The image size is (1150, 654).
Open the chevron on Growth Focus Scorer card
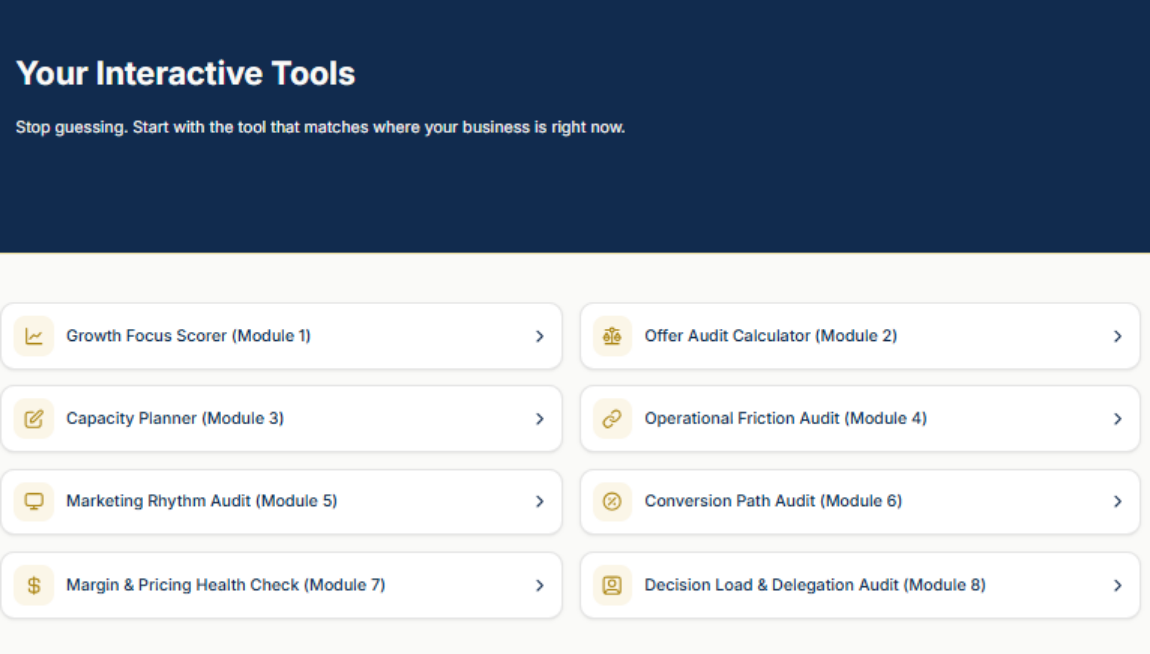point(540,337)
